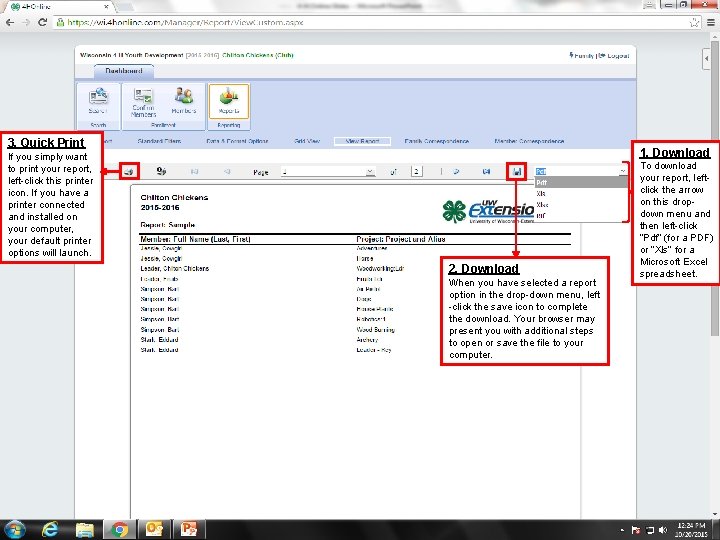Click the total pages box showing 2
This screenshot has height=540, width=720.
pyautogui.click(x=416, y=171)
